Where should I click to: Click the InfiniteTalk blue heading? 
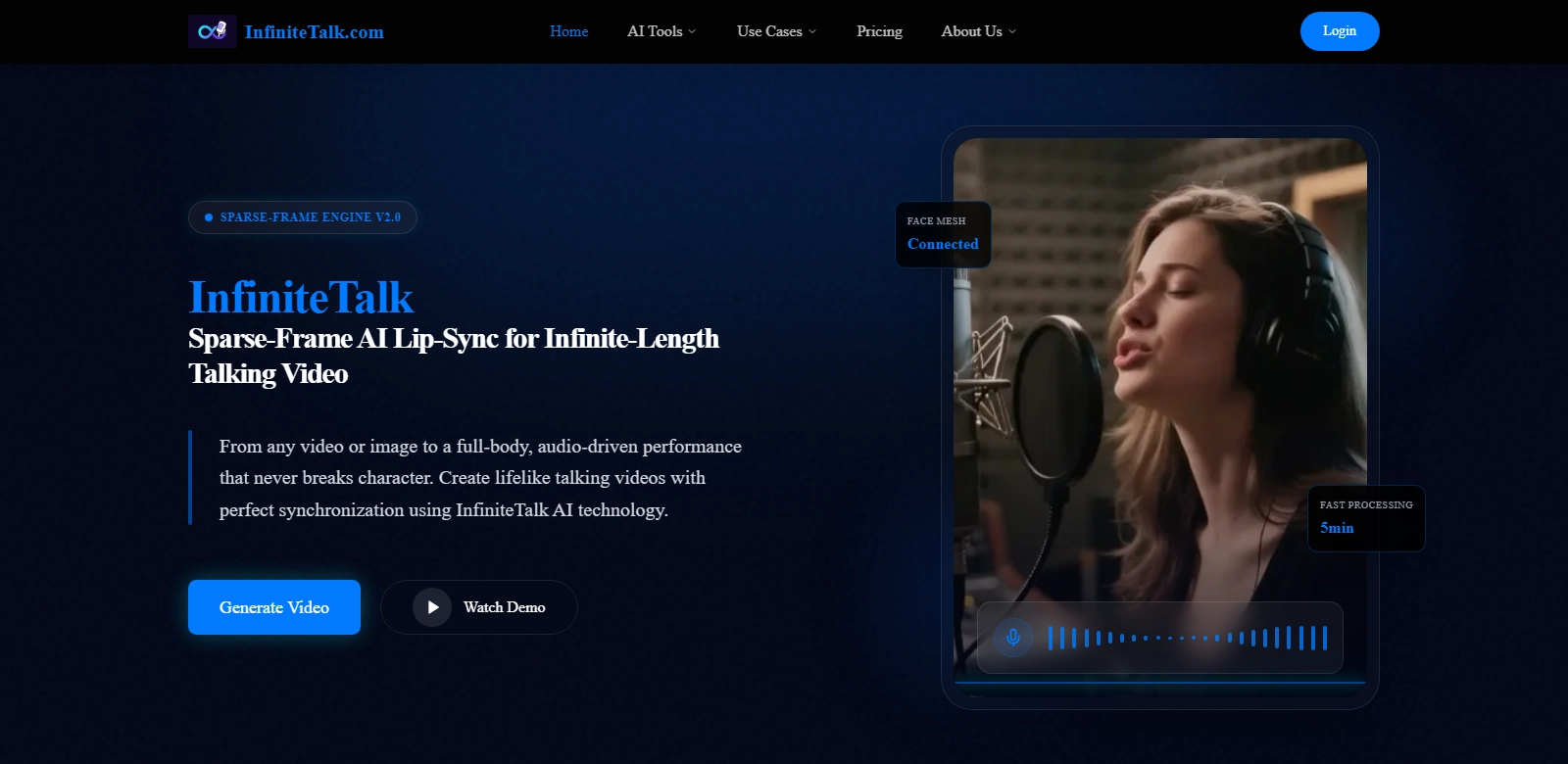(301, 298)
